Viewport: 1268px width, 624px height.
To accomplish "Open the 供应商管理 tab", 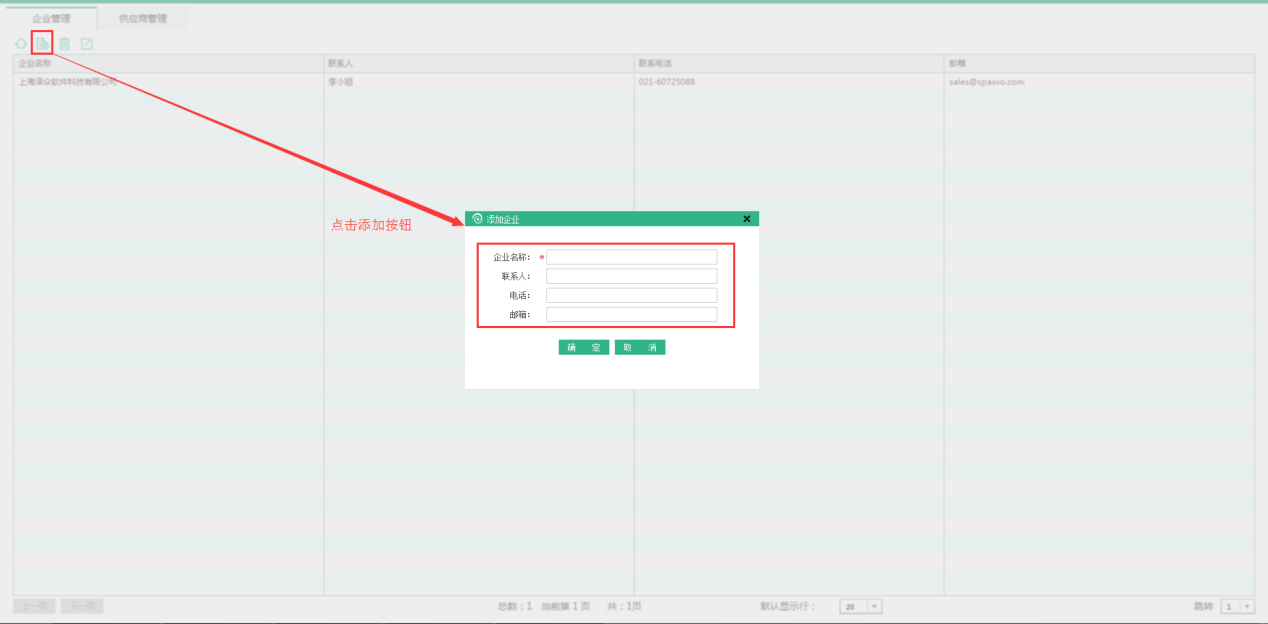I will [x=143, y=18].
